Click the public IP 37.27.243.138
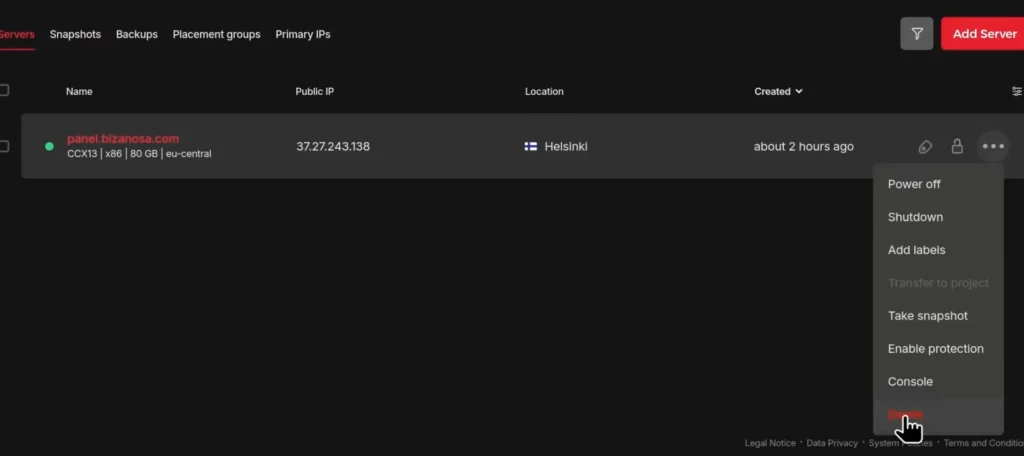 pyautogui.click(x=333, y=147)
